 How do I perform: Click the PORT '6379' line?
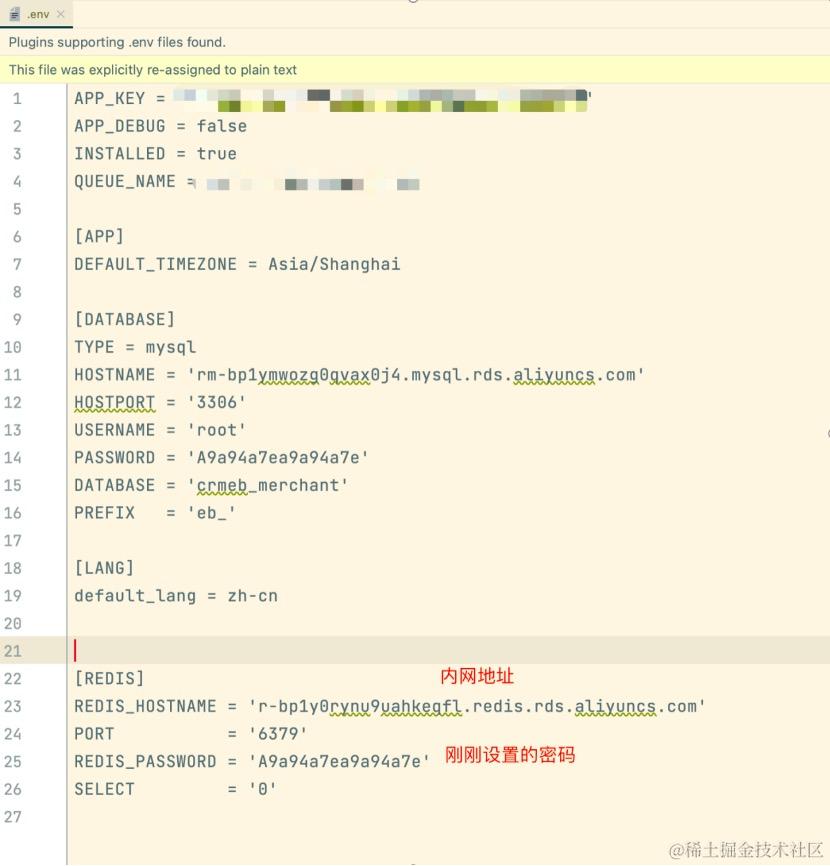pos(191,734)
